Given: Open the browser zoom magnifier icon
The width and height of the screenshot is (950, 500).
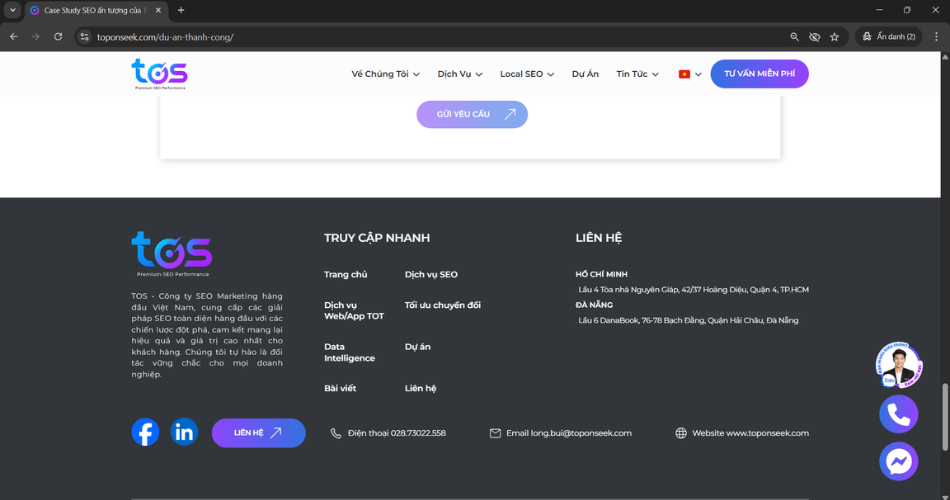Looking at the screenshot, I should point(794,37).
